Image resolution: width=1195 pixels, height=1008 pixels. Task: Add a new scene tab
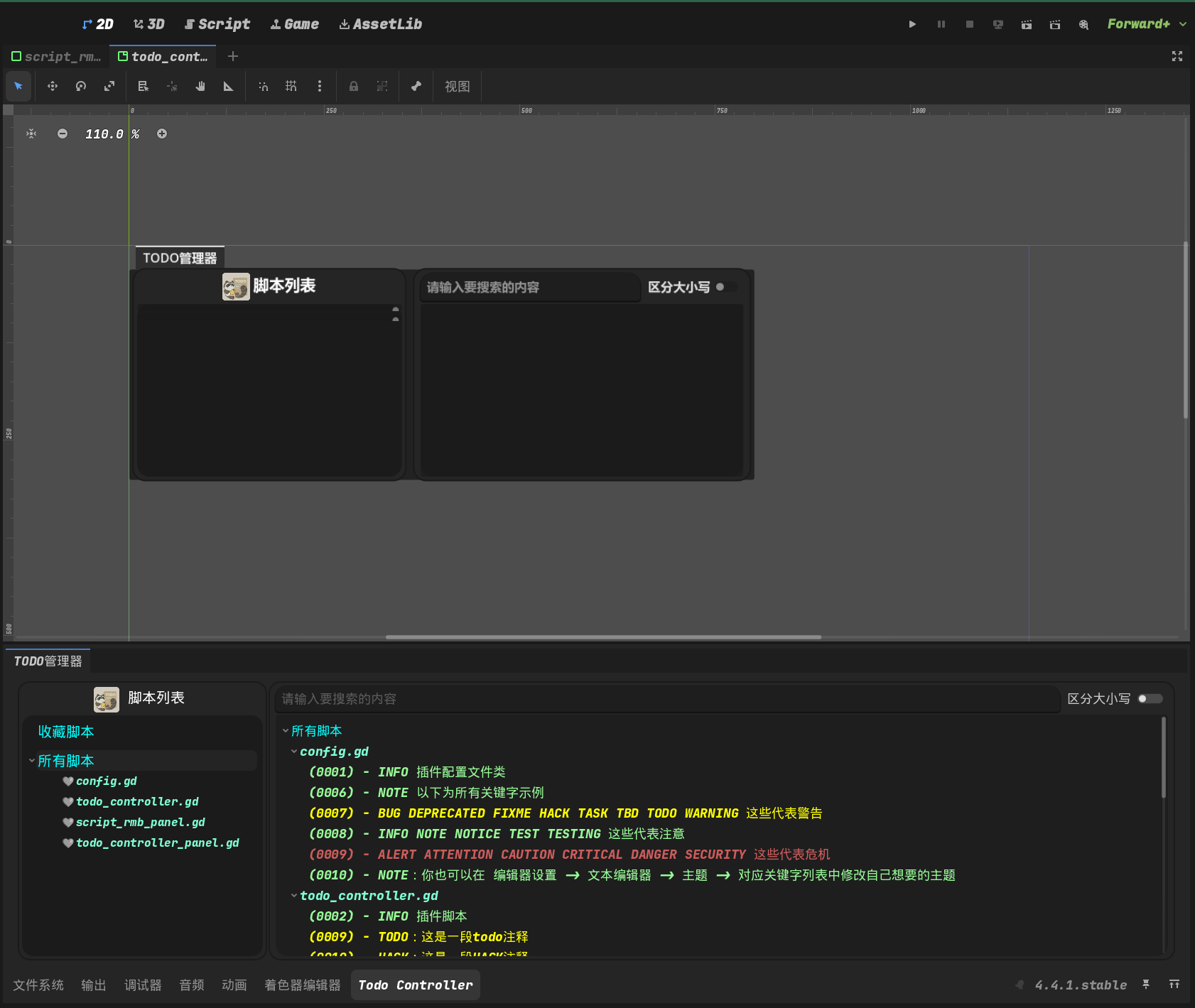(233, 56)
